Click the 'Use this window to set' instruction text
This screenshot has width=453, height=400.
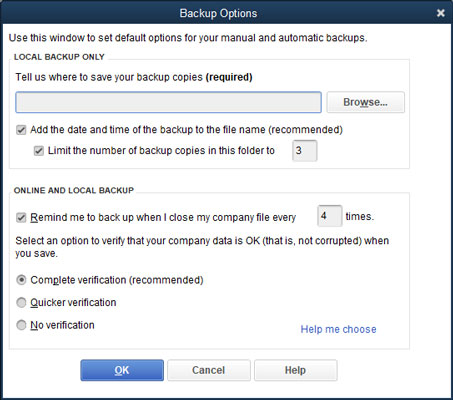(188, 38)
